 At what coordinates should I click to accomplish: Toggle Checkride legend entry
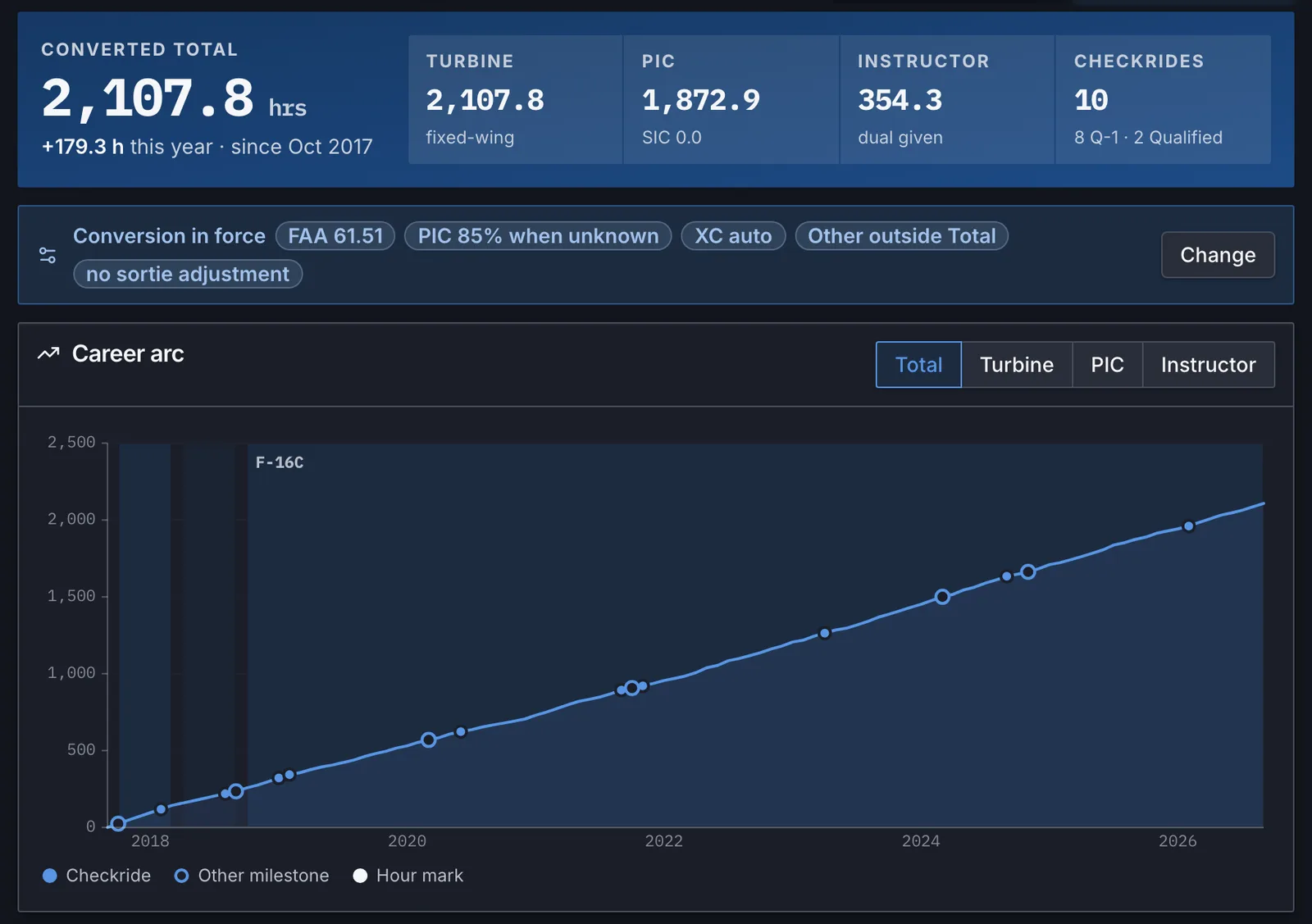[x=97, y=876]
